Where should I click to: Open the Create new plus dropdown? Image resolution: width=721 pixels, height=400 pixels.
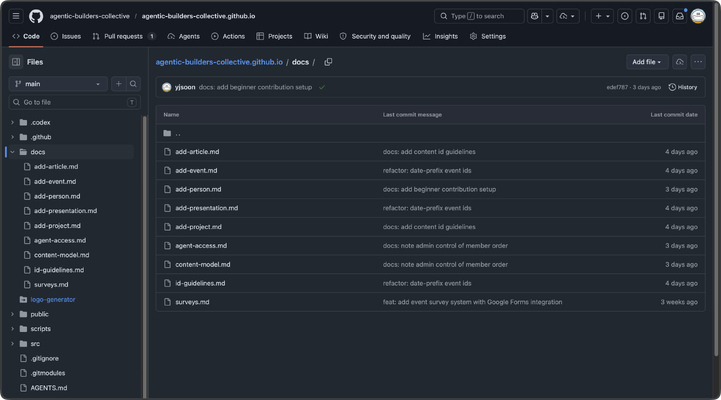click(602, 16)
